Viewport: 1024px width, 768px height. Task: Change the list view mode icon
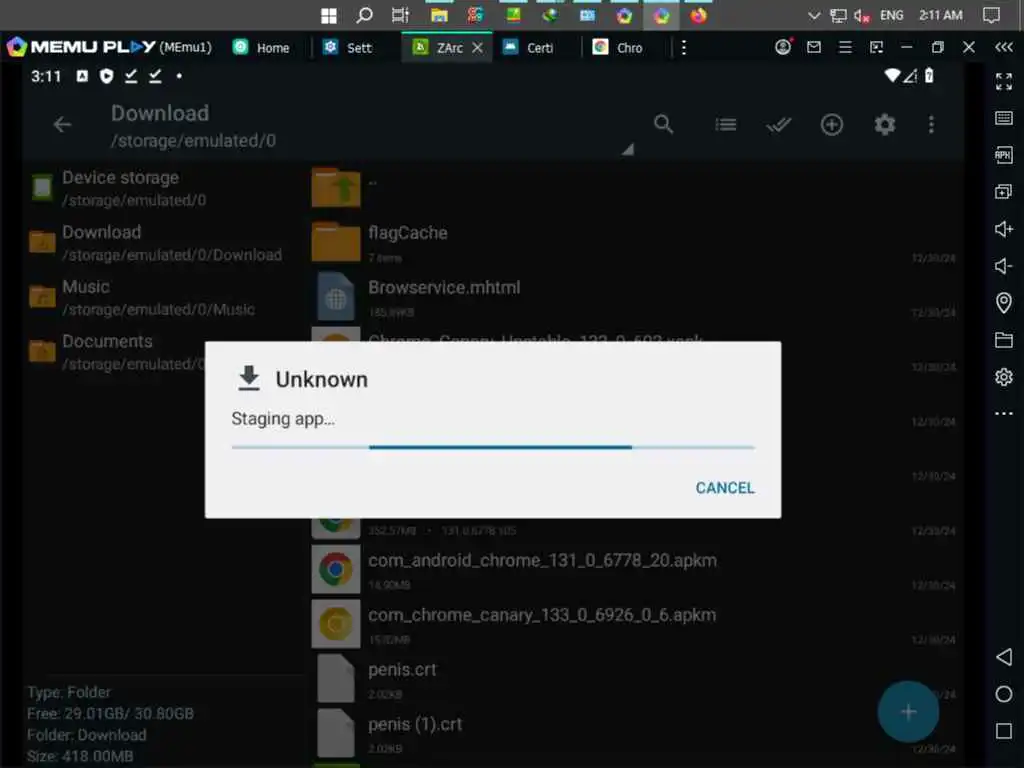[726, 124]
